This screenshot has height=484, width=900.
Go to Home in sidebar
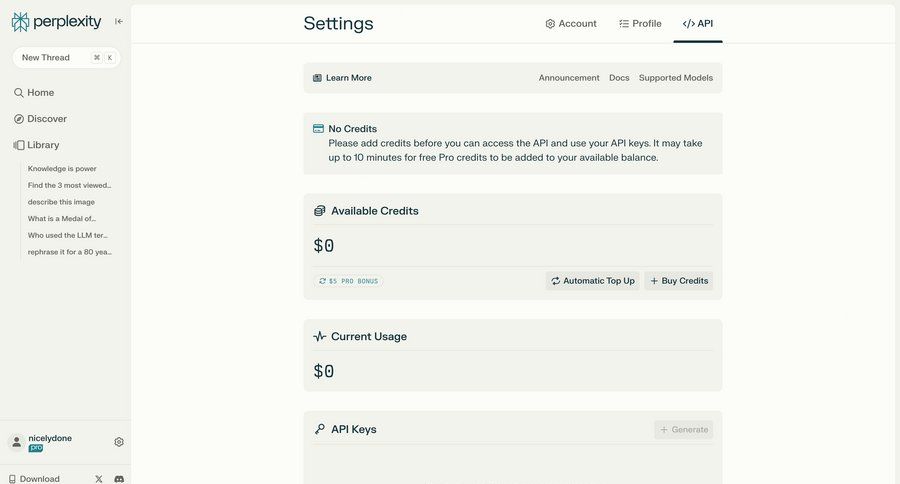pyautogui.click(x=34, y=92)
